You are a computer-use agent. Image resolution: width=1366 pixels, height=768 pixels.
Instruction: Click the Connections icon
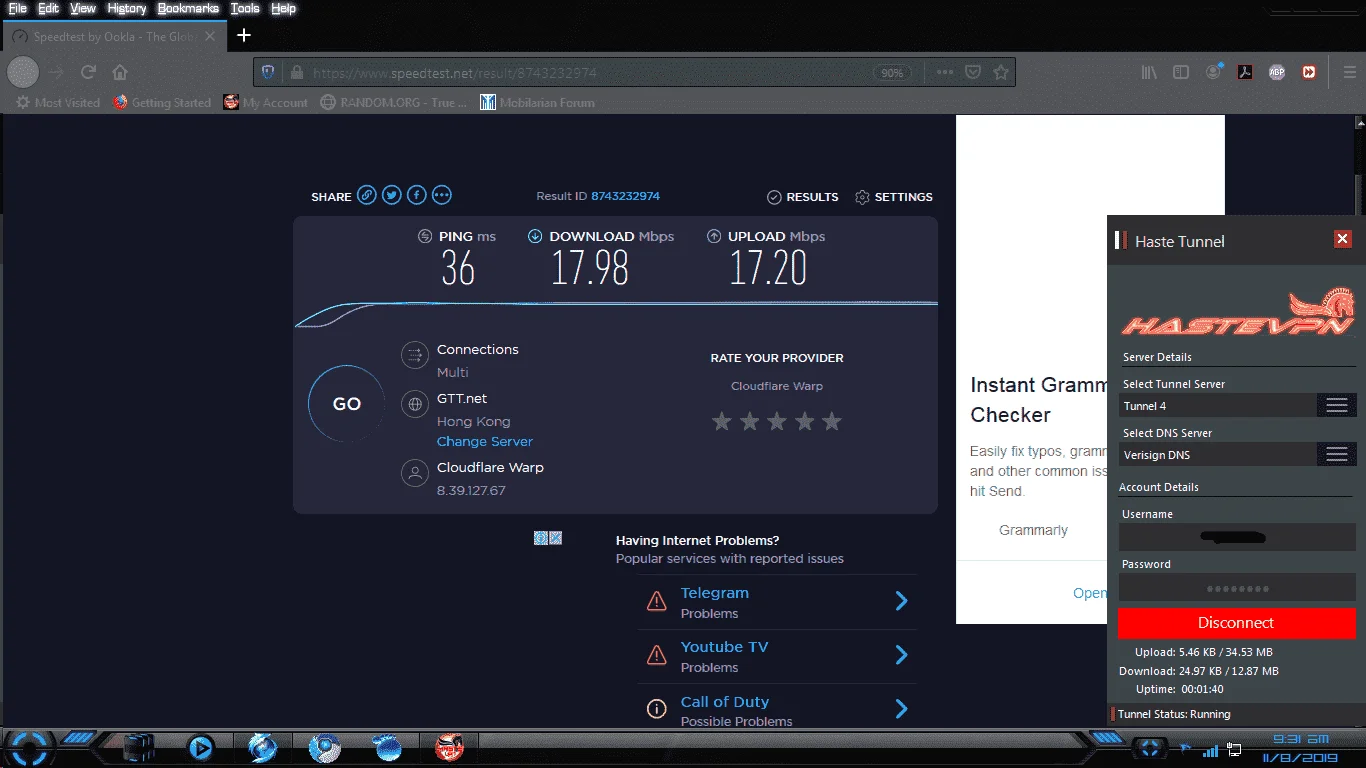tap(415, 355)
